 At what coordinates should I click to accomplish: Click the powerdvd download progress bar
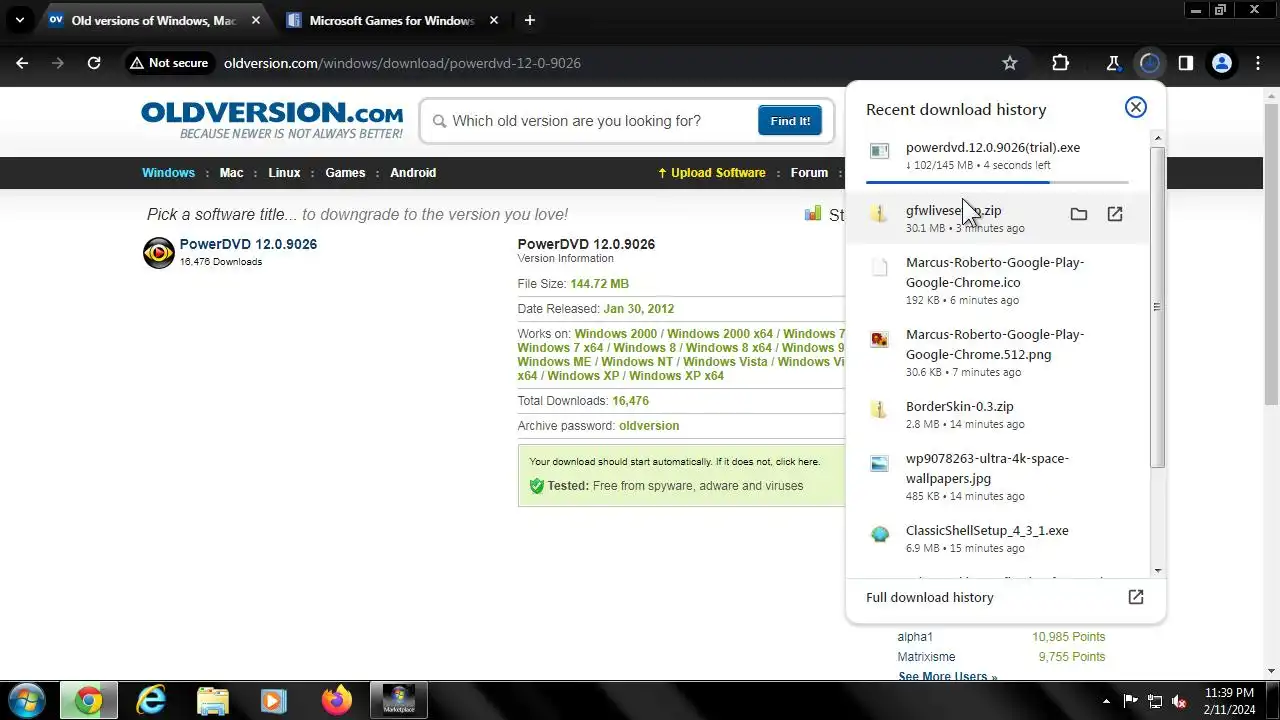pos(997,182)
